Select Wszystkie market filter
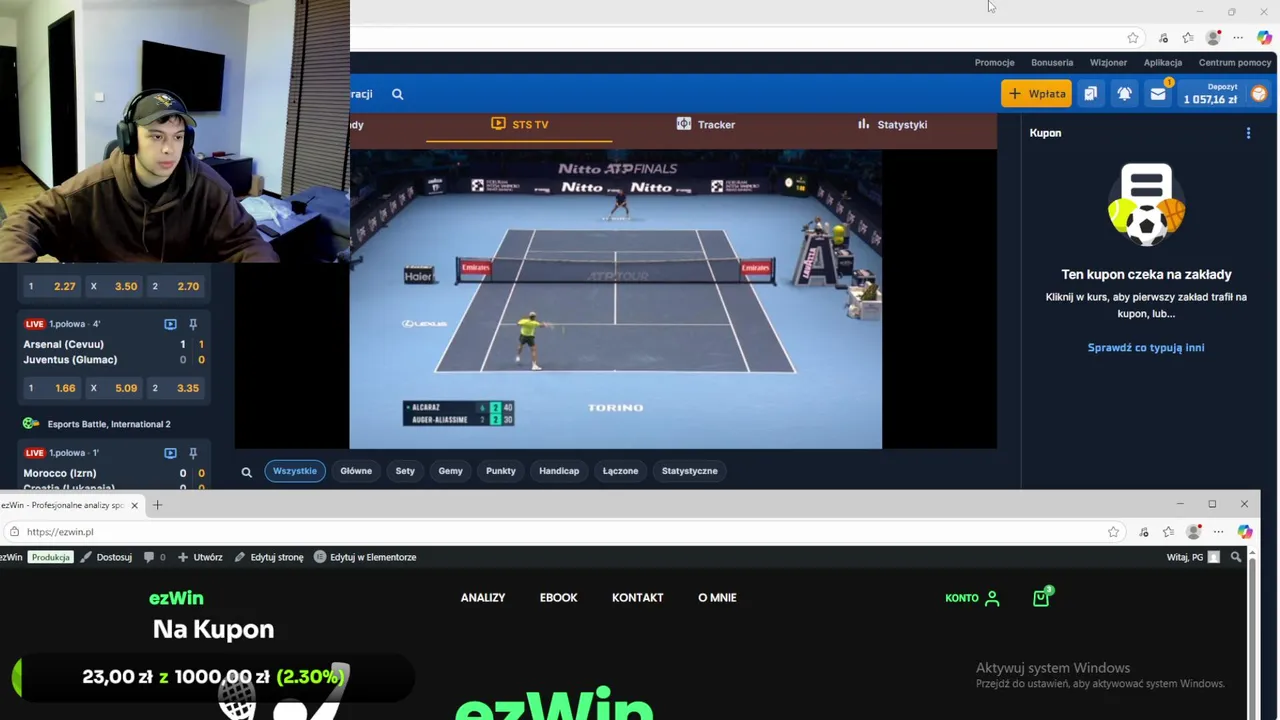1280x720 pixels. pyautogui.click(x=295, y=471)
